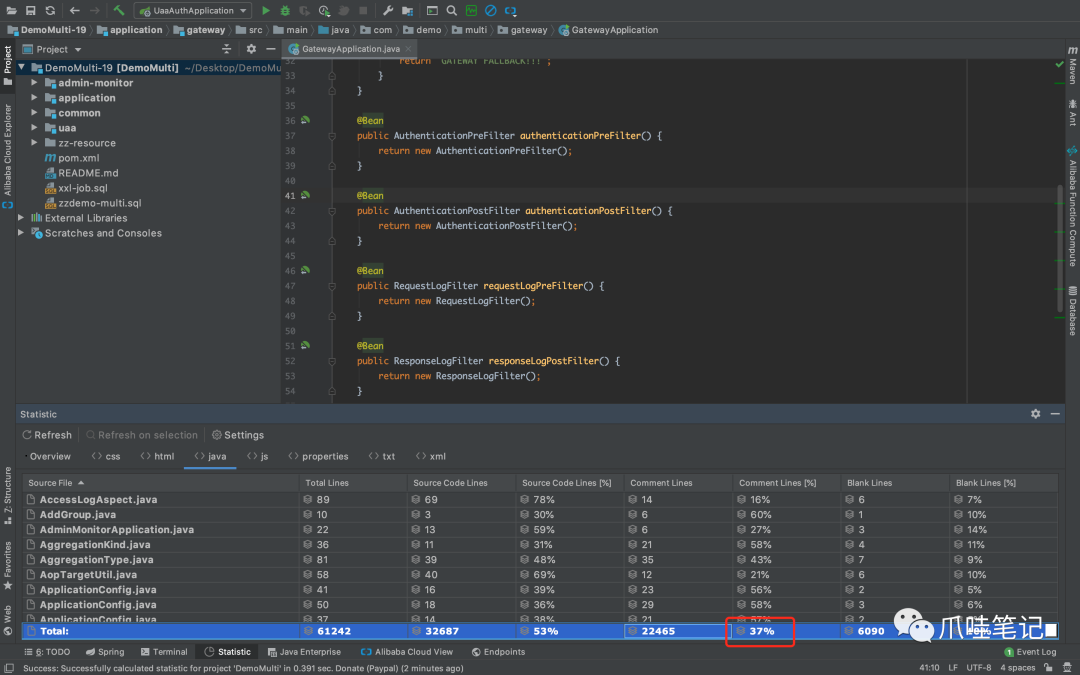Click the 4 spaces indent indicator
Screen dimensions: 1080x675
(1017, 668)
